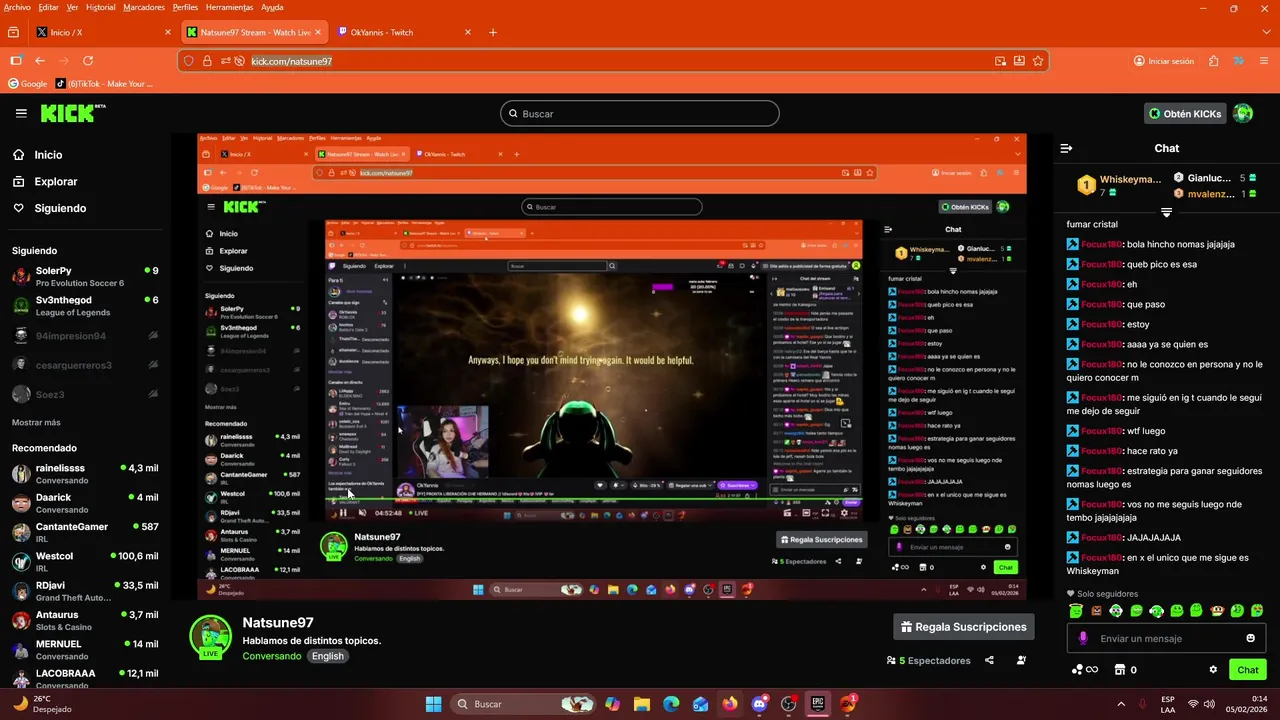Screen dimensions: 1280x720
Task: Click the Obtén KICKs button
Action: click(1184, 114)
